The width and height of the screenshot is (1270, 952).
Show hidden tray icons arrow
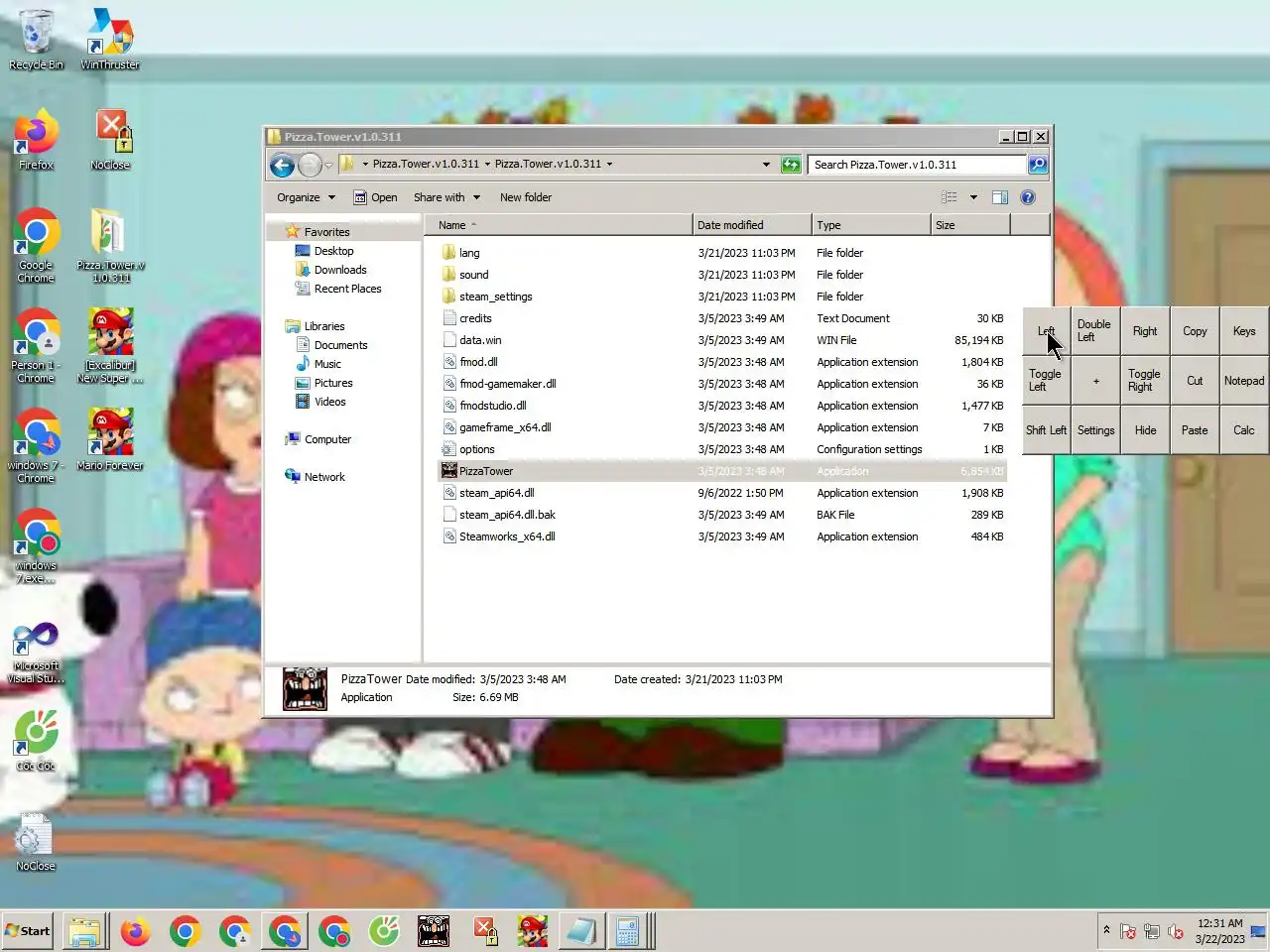[x=1106, y=931]
